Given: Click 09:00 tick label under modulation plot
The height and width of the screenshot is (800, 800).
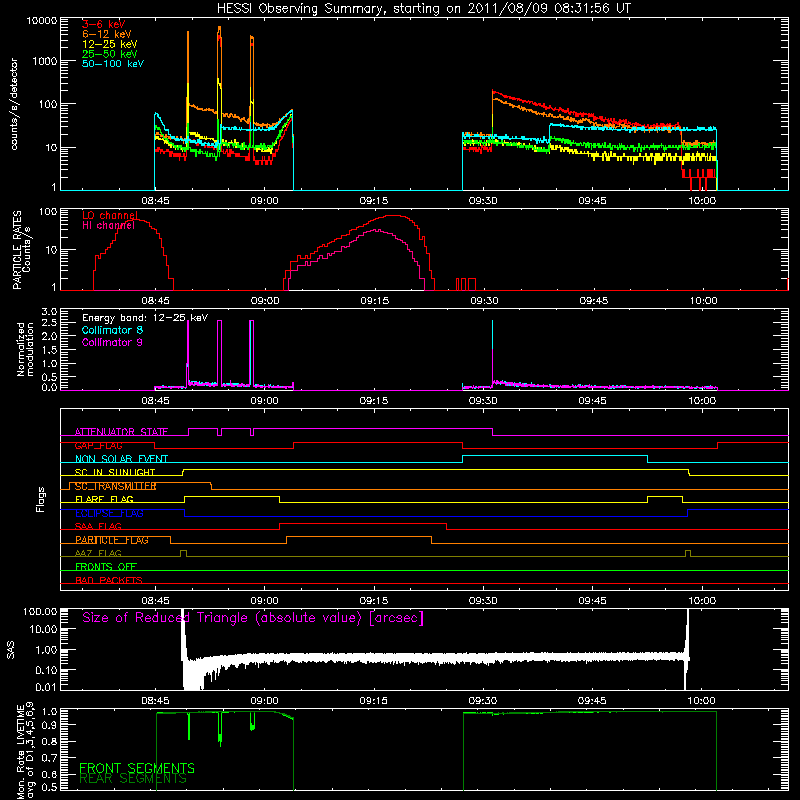Looking at the screenshot, I should coord(264,401).
